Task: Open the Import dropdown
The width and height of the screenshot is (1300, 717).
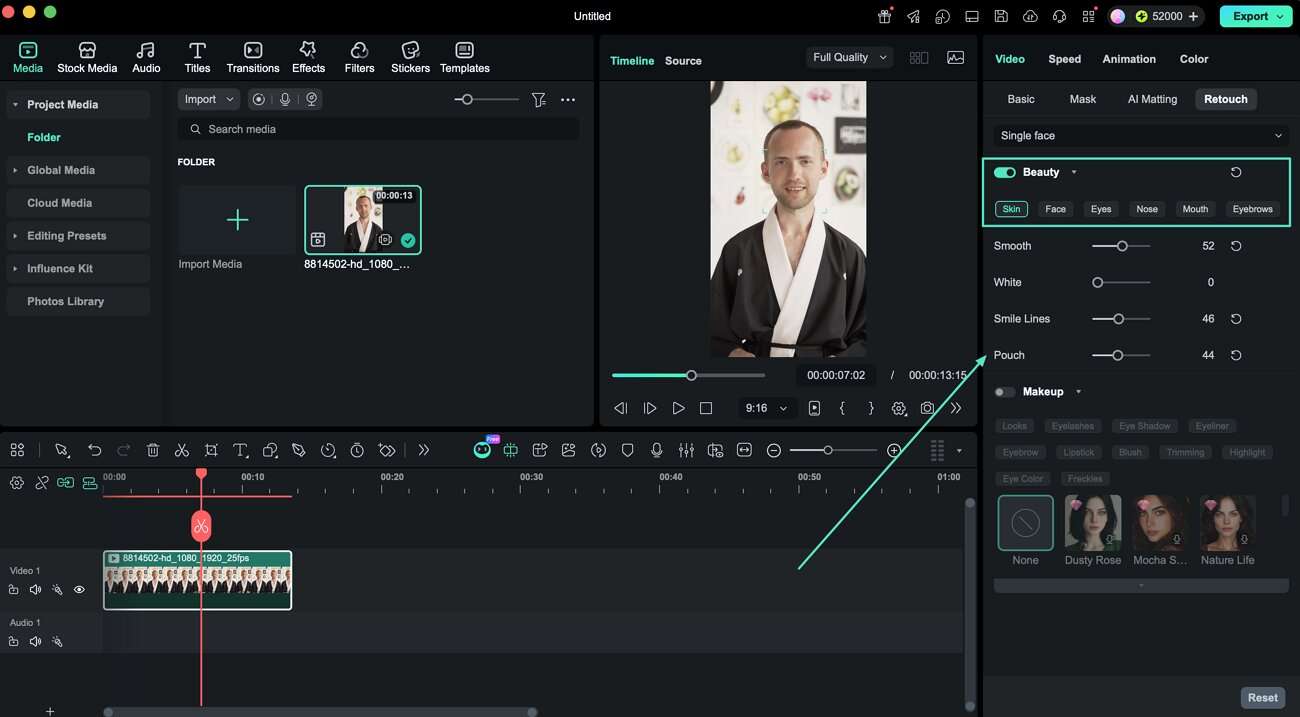Action: coord(209,99)
